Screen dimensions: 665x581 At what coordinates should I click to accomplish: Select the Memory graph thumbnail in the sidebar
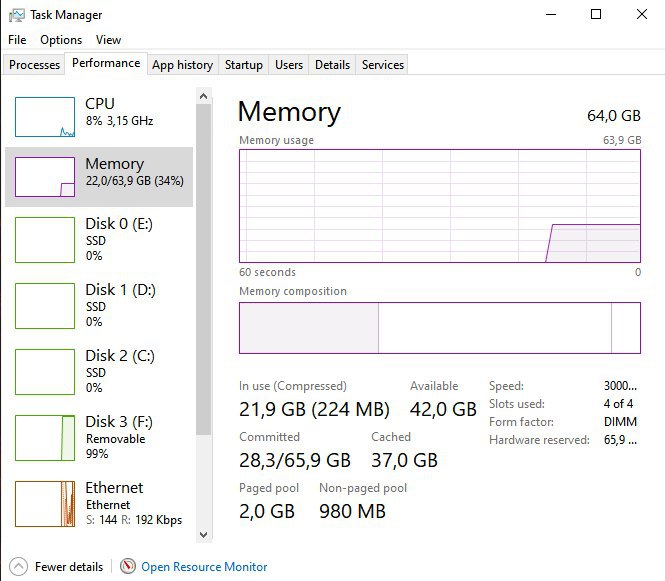click(x=45, y=177)
